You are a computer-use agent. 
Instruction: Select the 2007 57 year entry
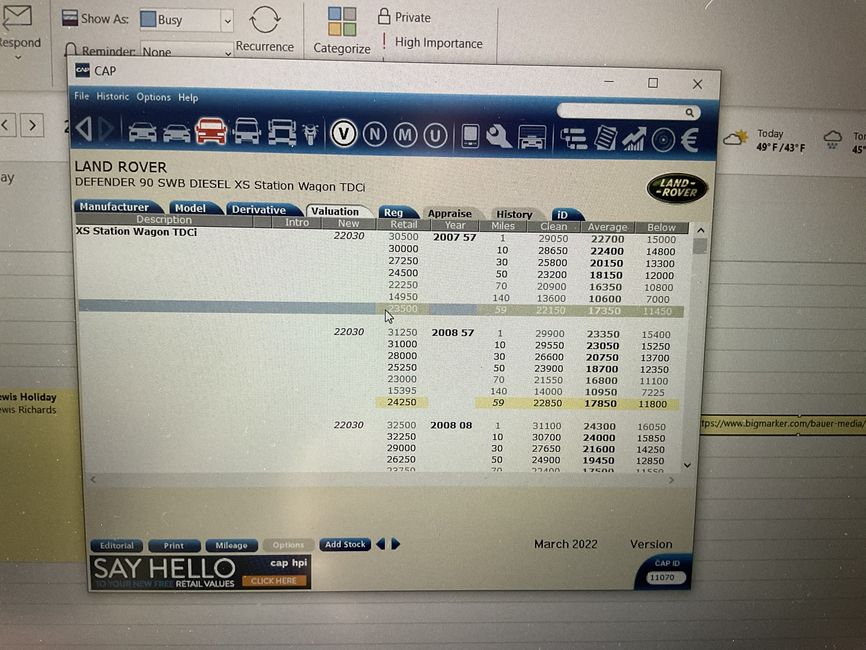click(454, 237)
